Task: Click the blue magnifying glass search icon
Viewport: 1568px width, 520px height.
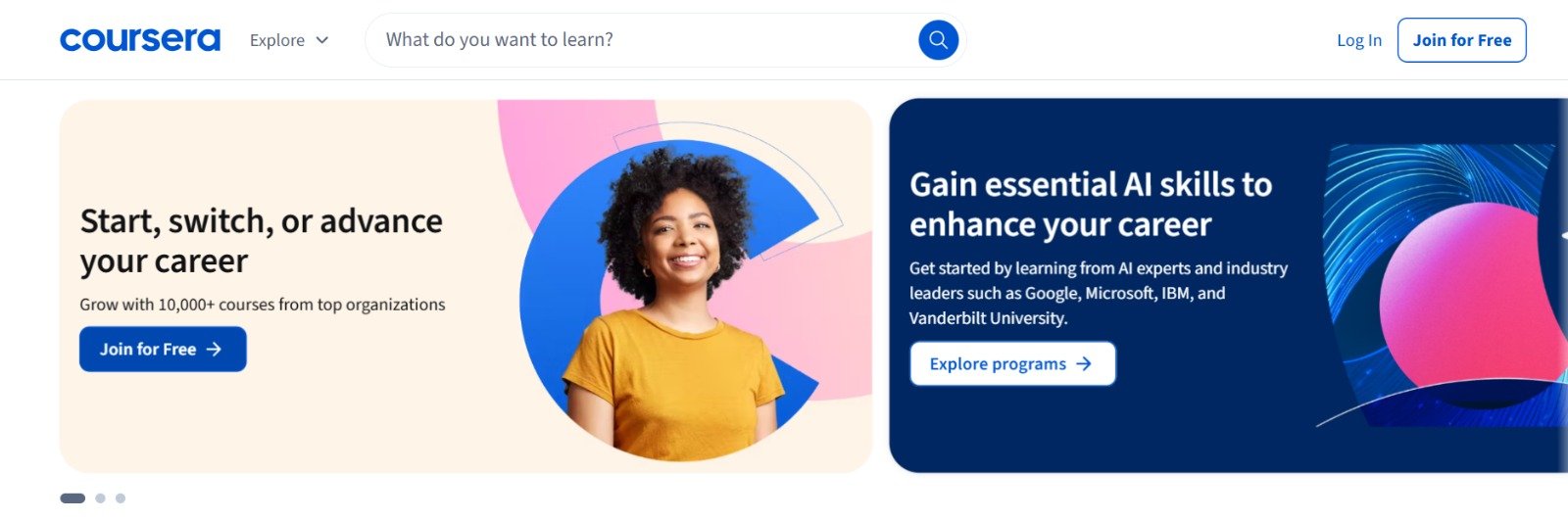Action: coord(938,40)
